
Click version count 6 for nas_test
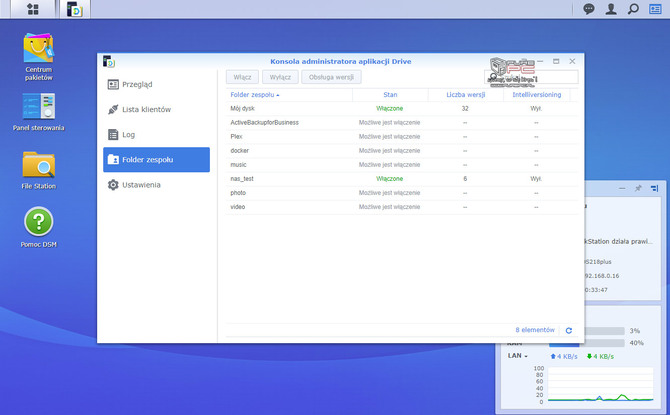[x=465, y=179]
